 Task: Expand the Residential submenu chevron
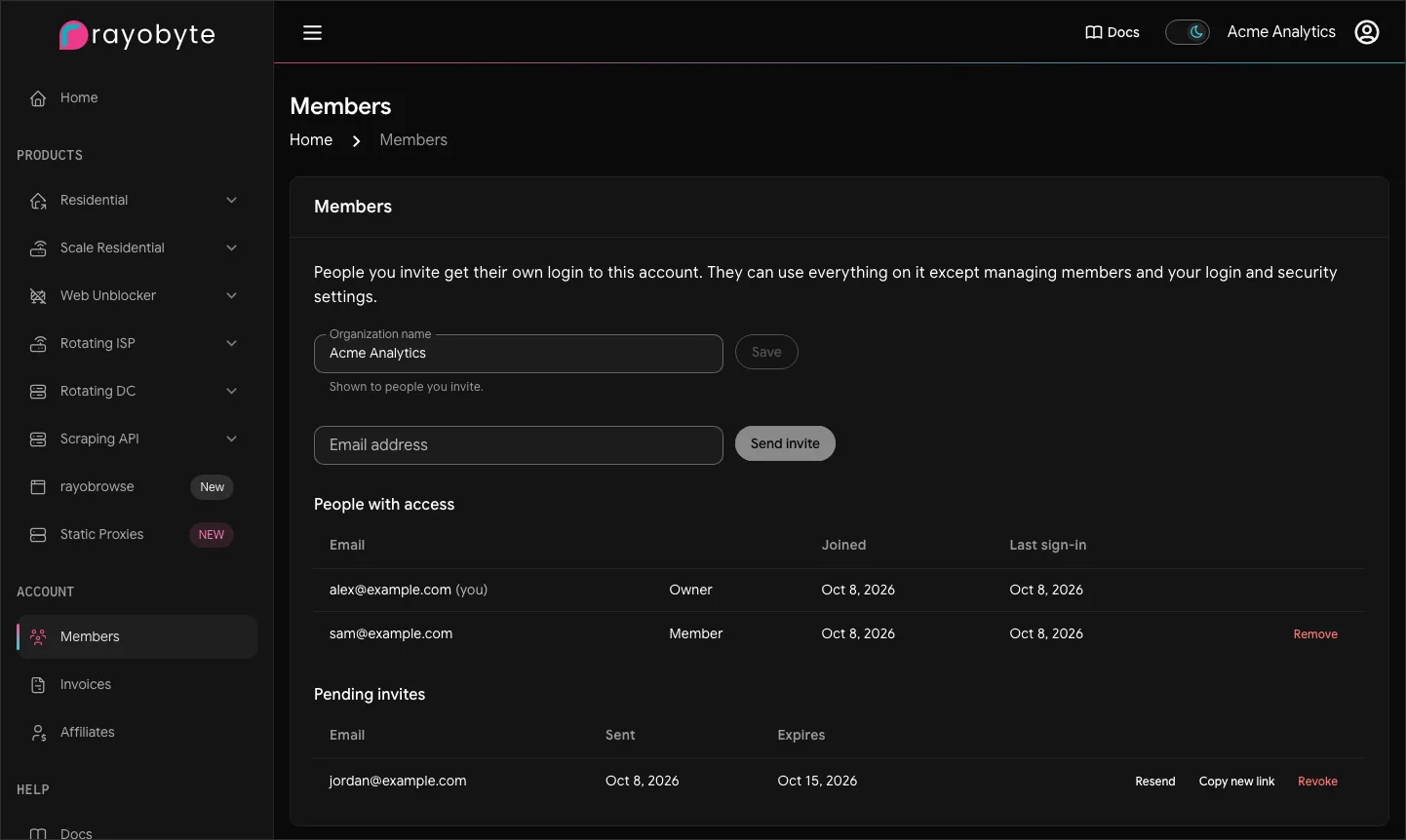[x=231, y=200]
